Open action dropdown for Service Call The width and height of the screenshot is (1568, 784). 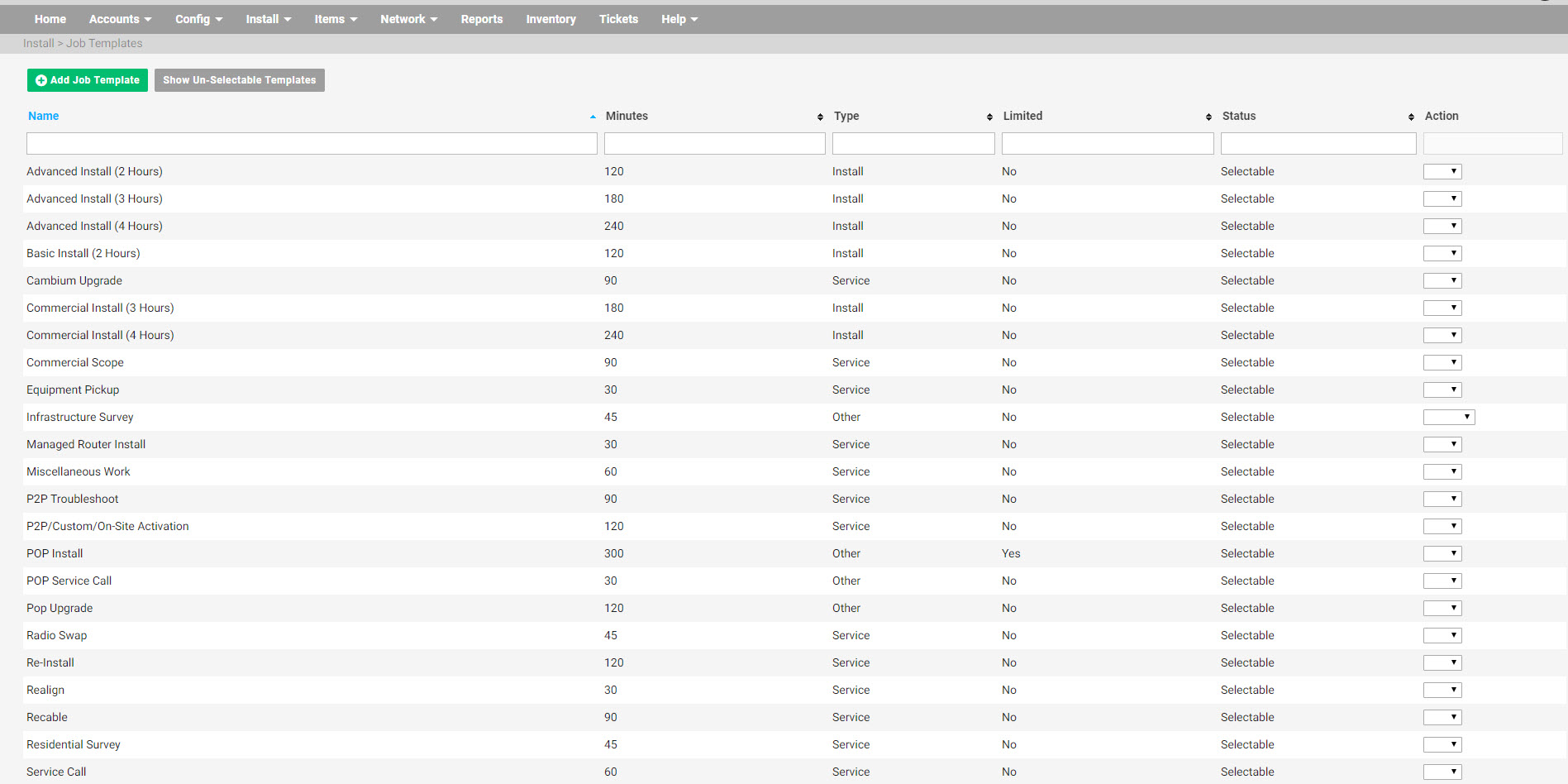click(x=1442, y=772)
